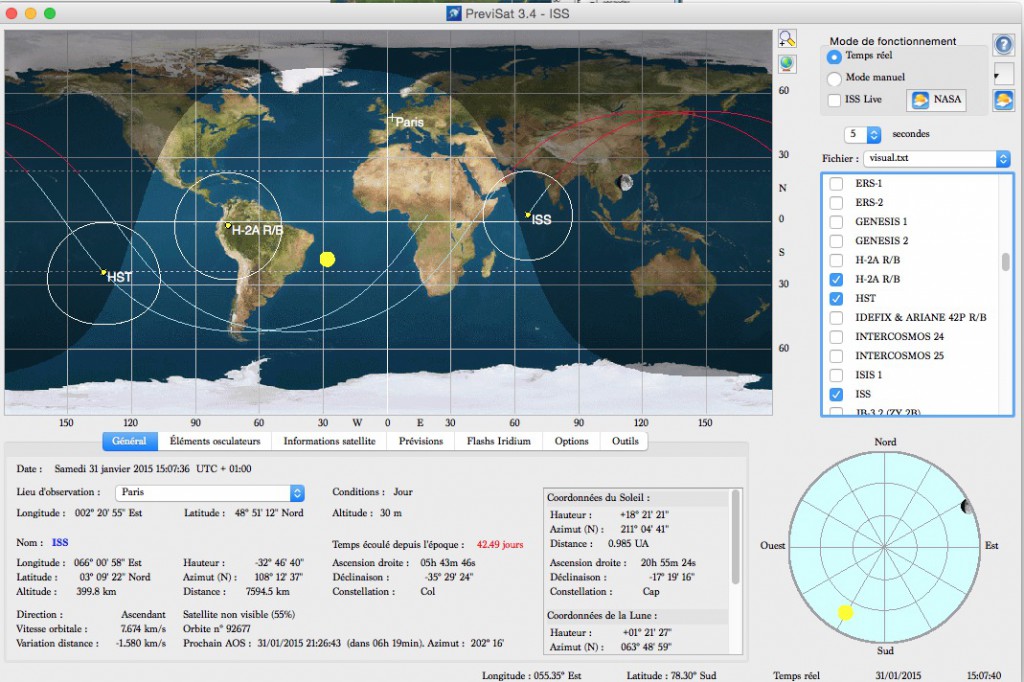
Task: Enable the ISS Live checkbox
Action: point(834,100)
